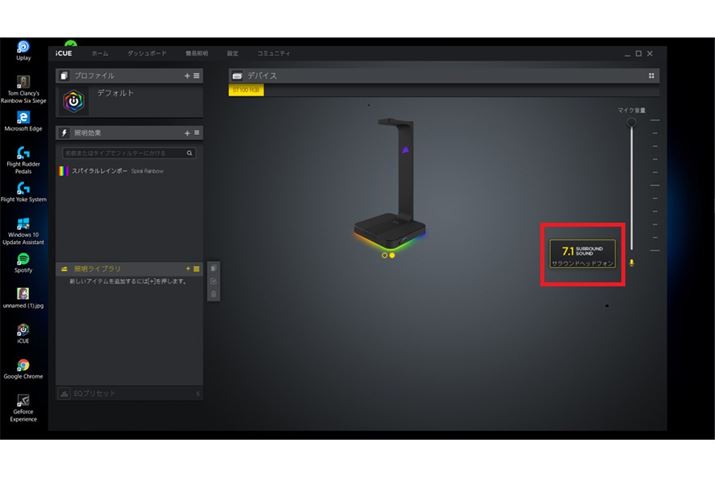715x477 pixels.
Task: Expand the lighting library panel header
Action: click(130, 269)
